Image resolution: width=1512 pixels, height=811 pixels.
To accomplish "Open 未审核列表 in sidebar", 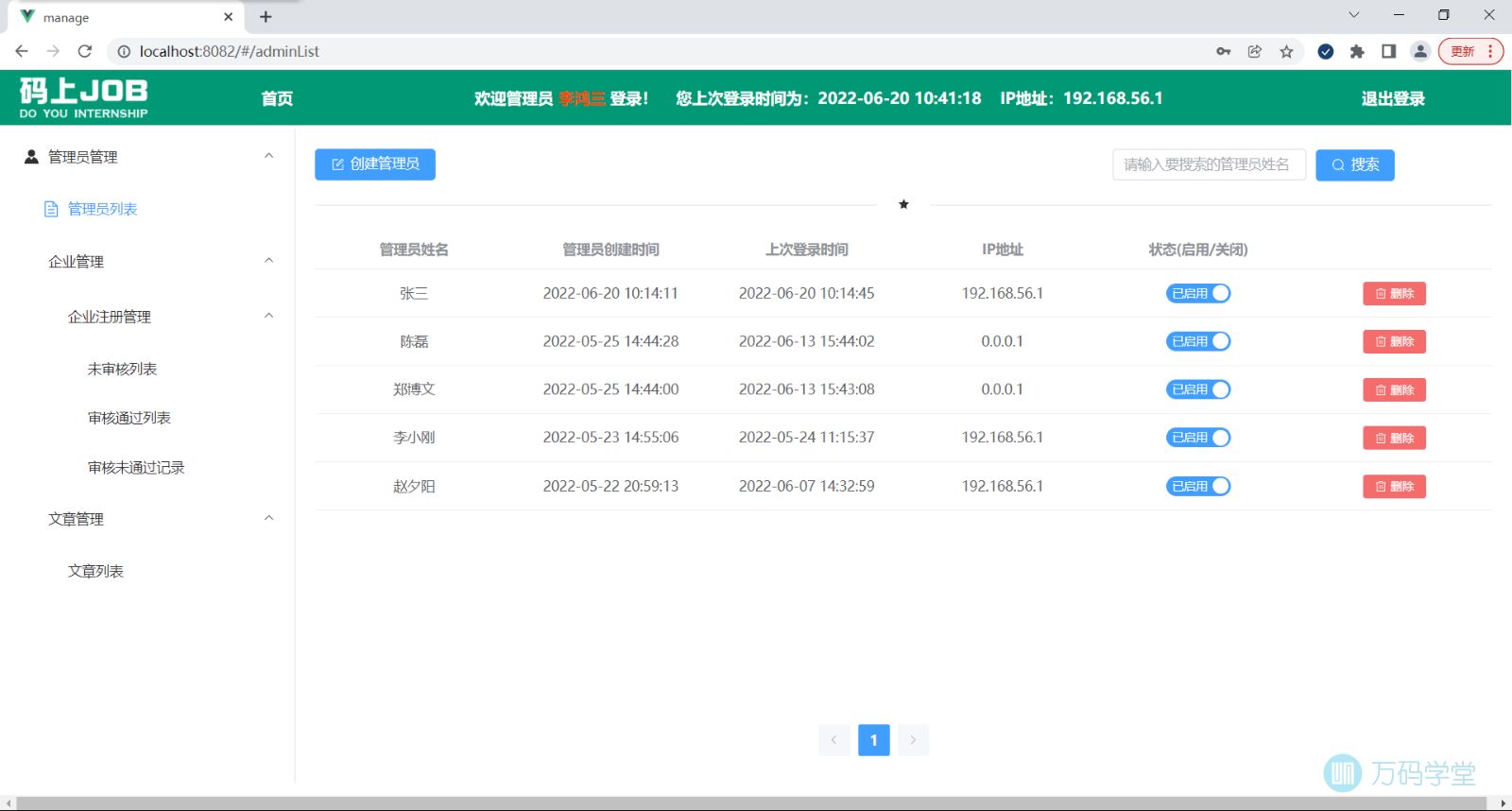I will [x=122, y=369].
